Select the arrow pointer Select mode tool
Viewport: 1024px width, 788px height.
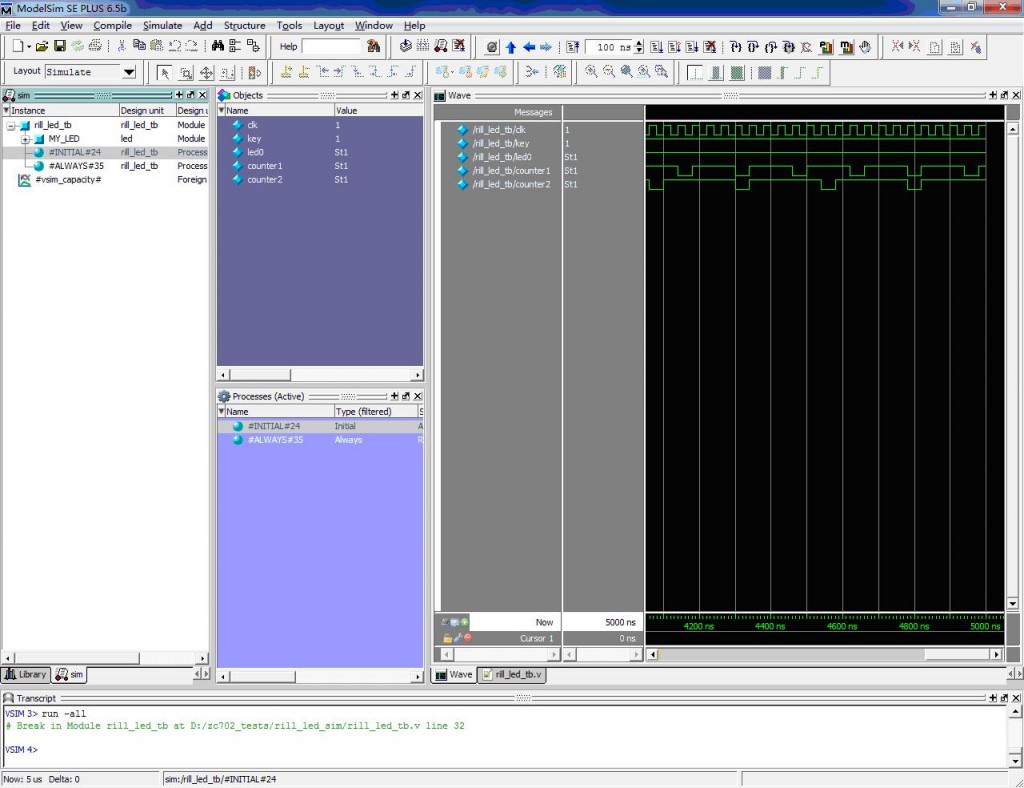[164, 72]
